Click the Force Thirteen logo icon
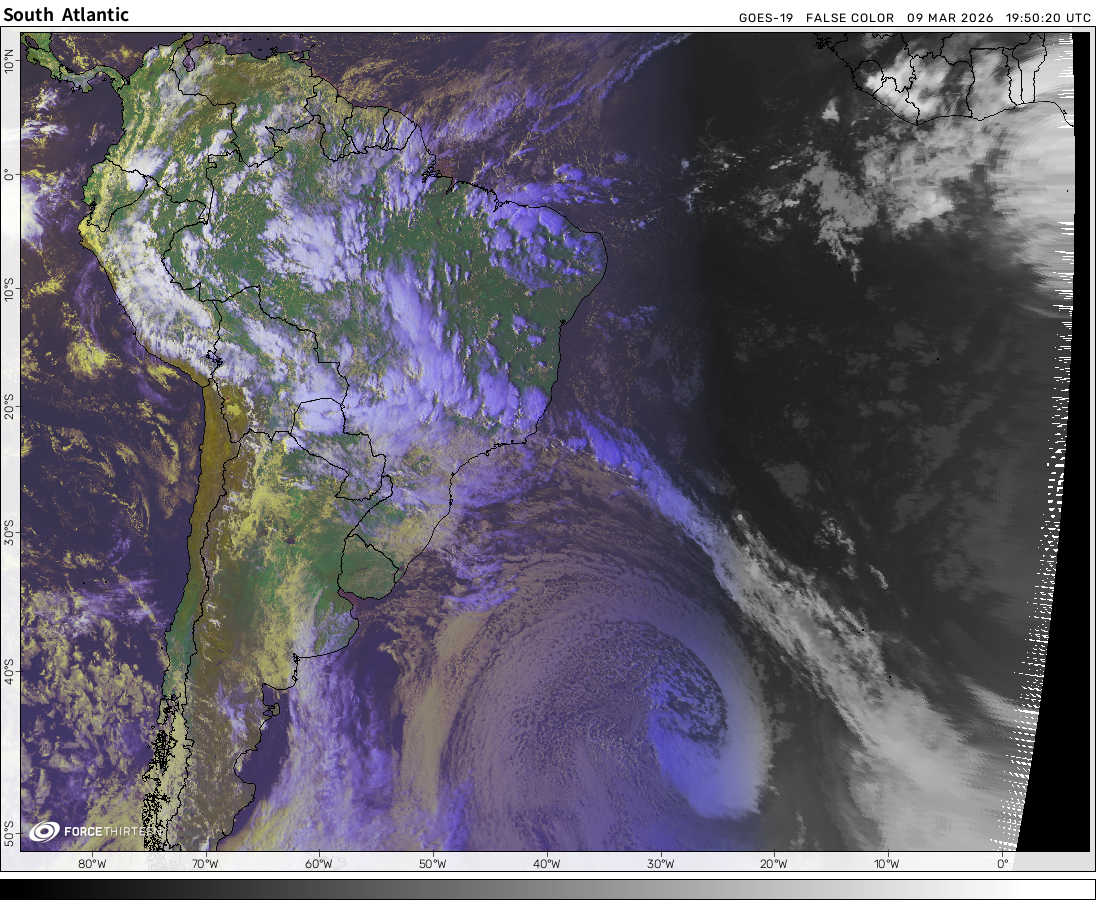The image size is (1096, 900). click(x=45, y=831)
